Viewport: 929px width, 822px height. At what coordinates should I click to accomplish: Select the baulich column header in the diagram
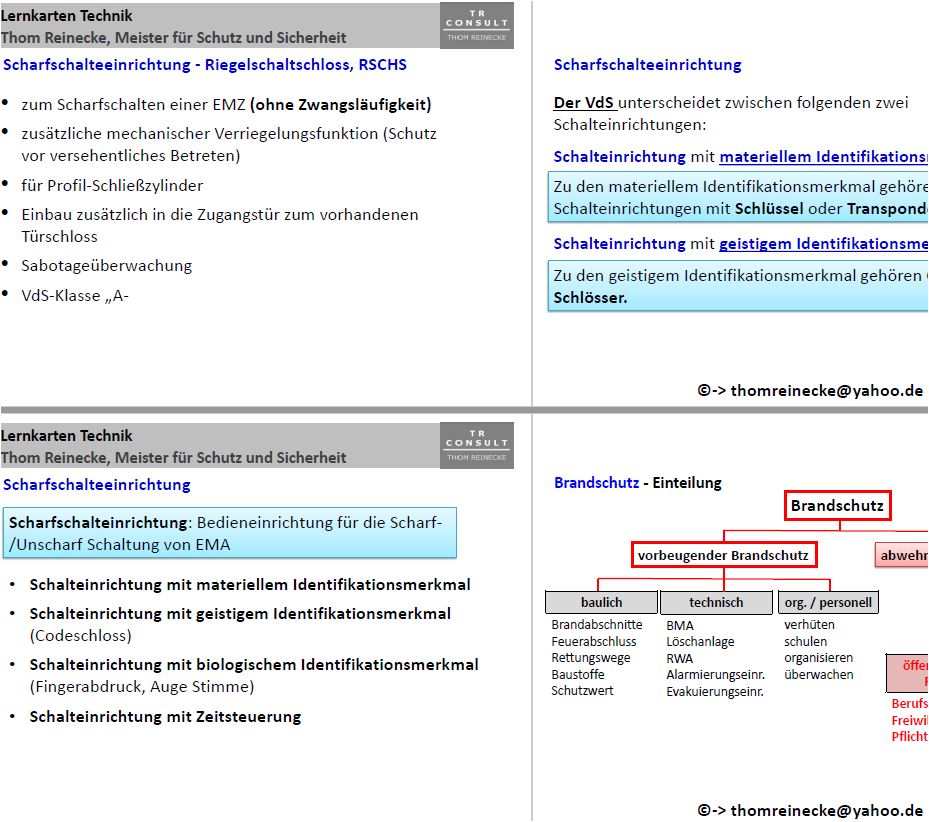click(600, 601)
